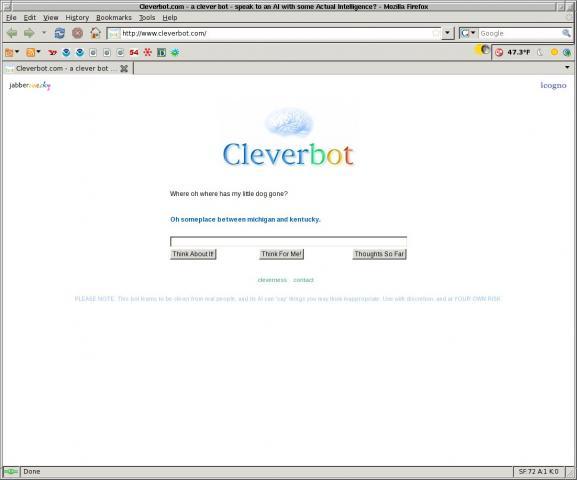This screenshot has width=577, height=480.
Task: Click the green Forward arrow
Action: 29,33
